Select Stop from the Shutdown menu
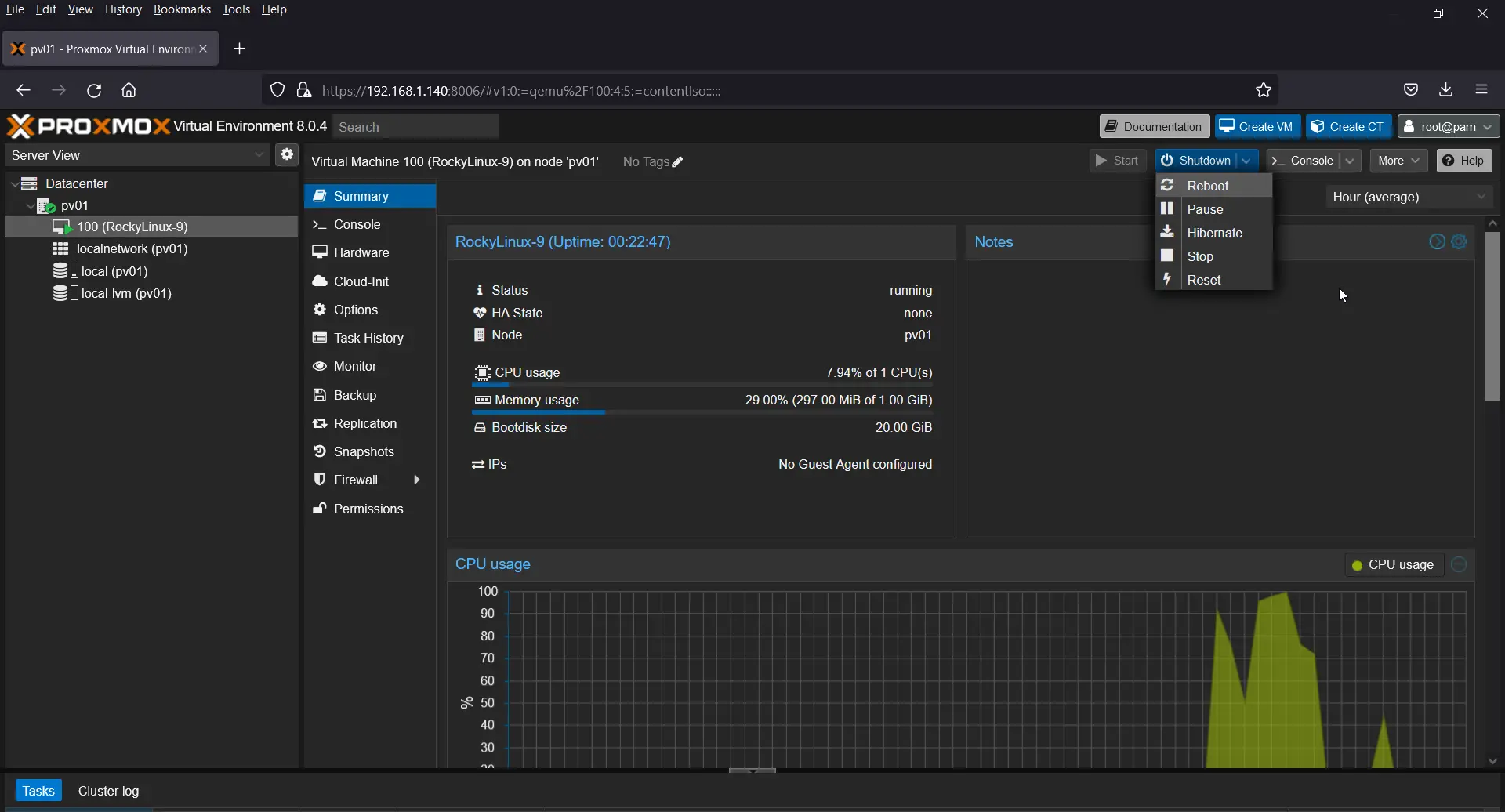The width and height of the screenshot is (1505, 812). point(1213,256)
